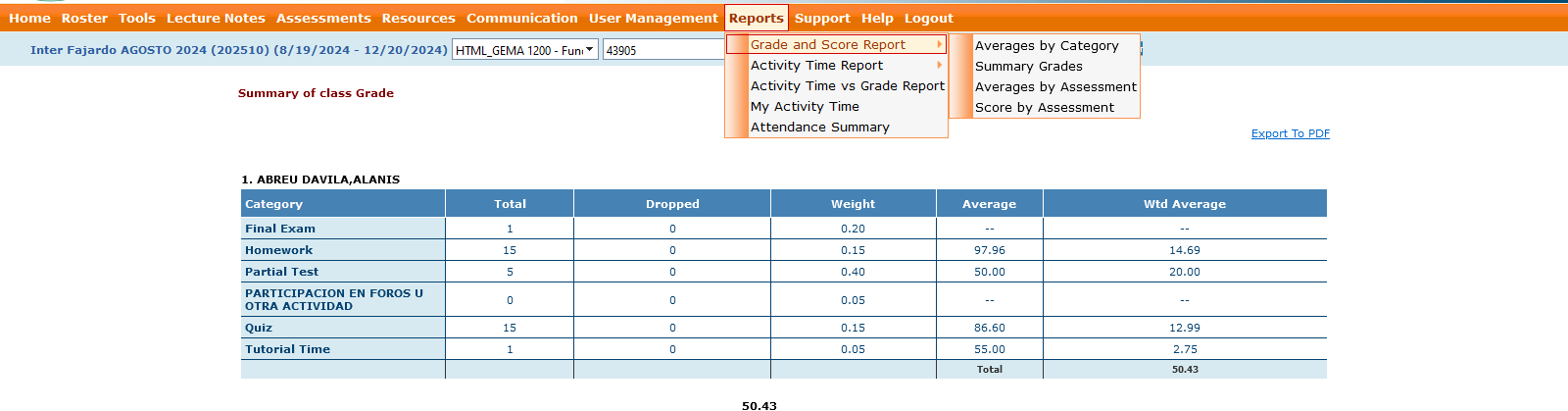Open the User Management menu
The image size is (1568, 411).
click(x=653, y=18)
